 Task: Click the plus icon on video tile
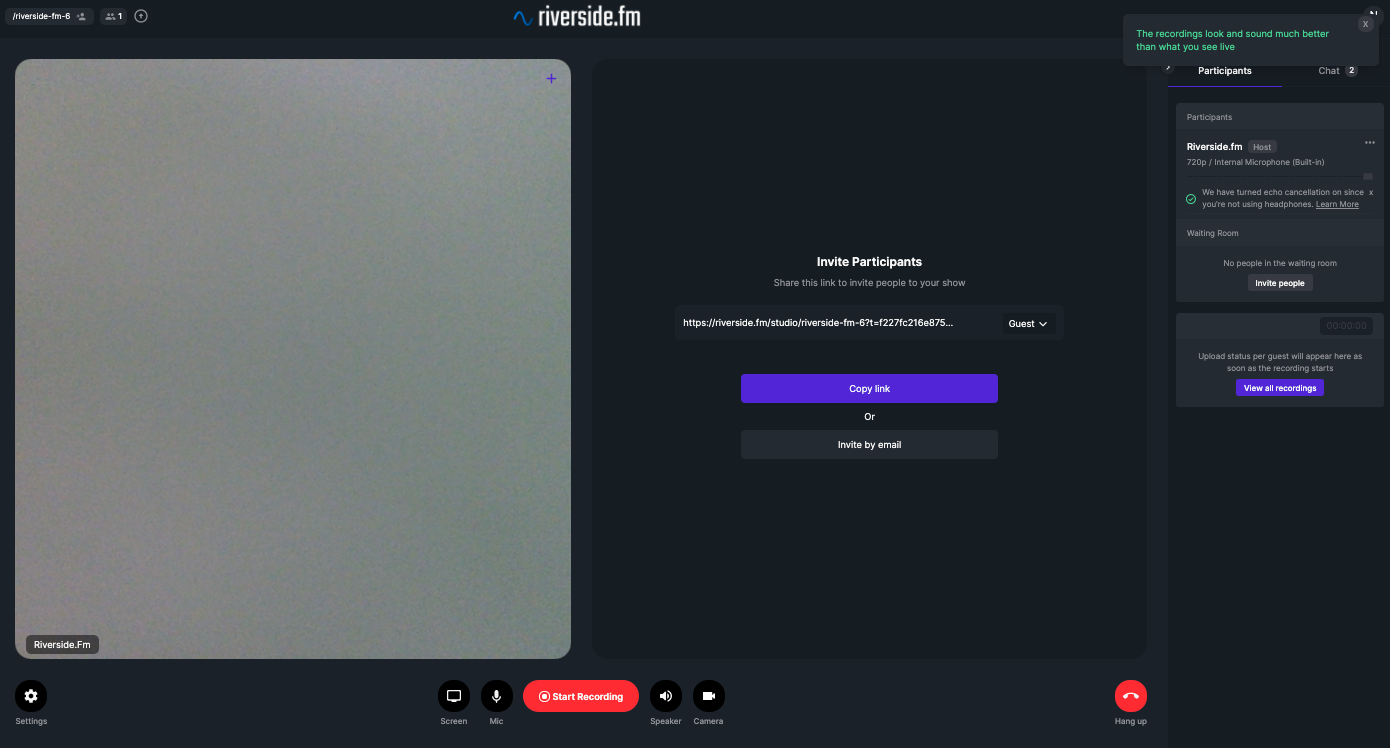(551, 79)
